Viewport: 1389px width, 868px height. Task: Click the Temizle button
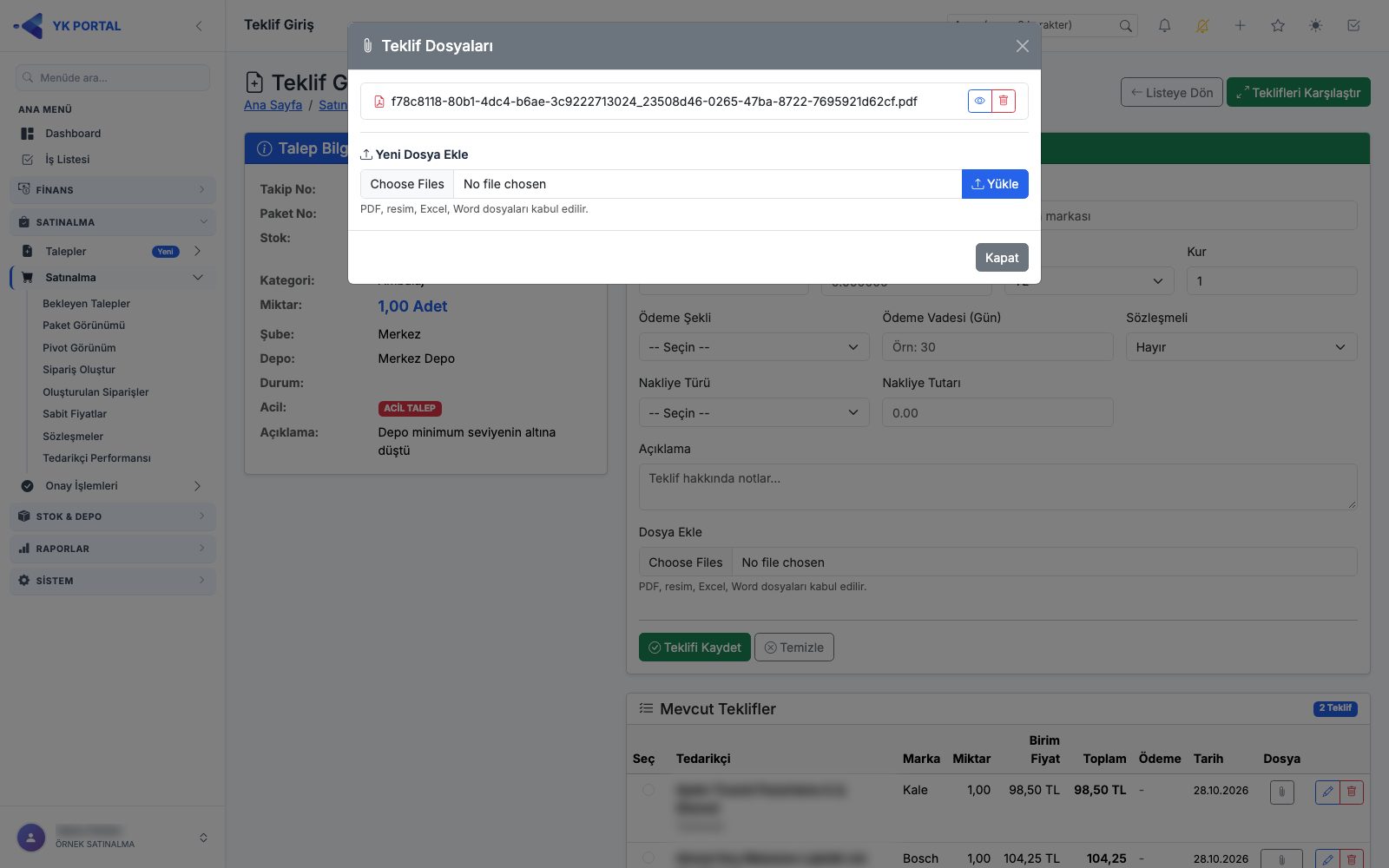(x=794, y=648)
